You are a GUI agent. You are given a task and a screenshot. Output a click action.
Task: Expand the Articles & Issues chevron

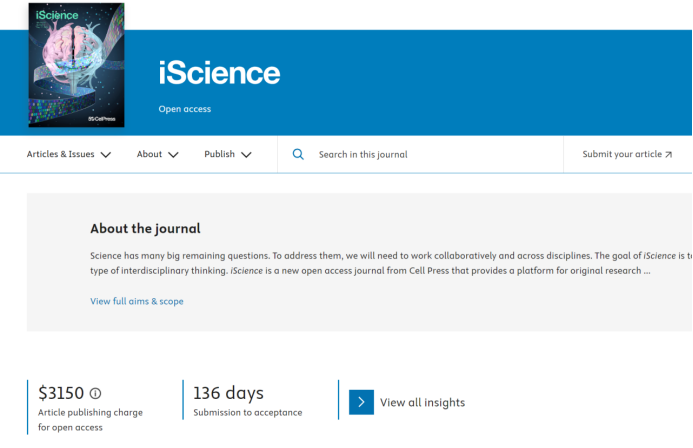(106, 155)
